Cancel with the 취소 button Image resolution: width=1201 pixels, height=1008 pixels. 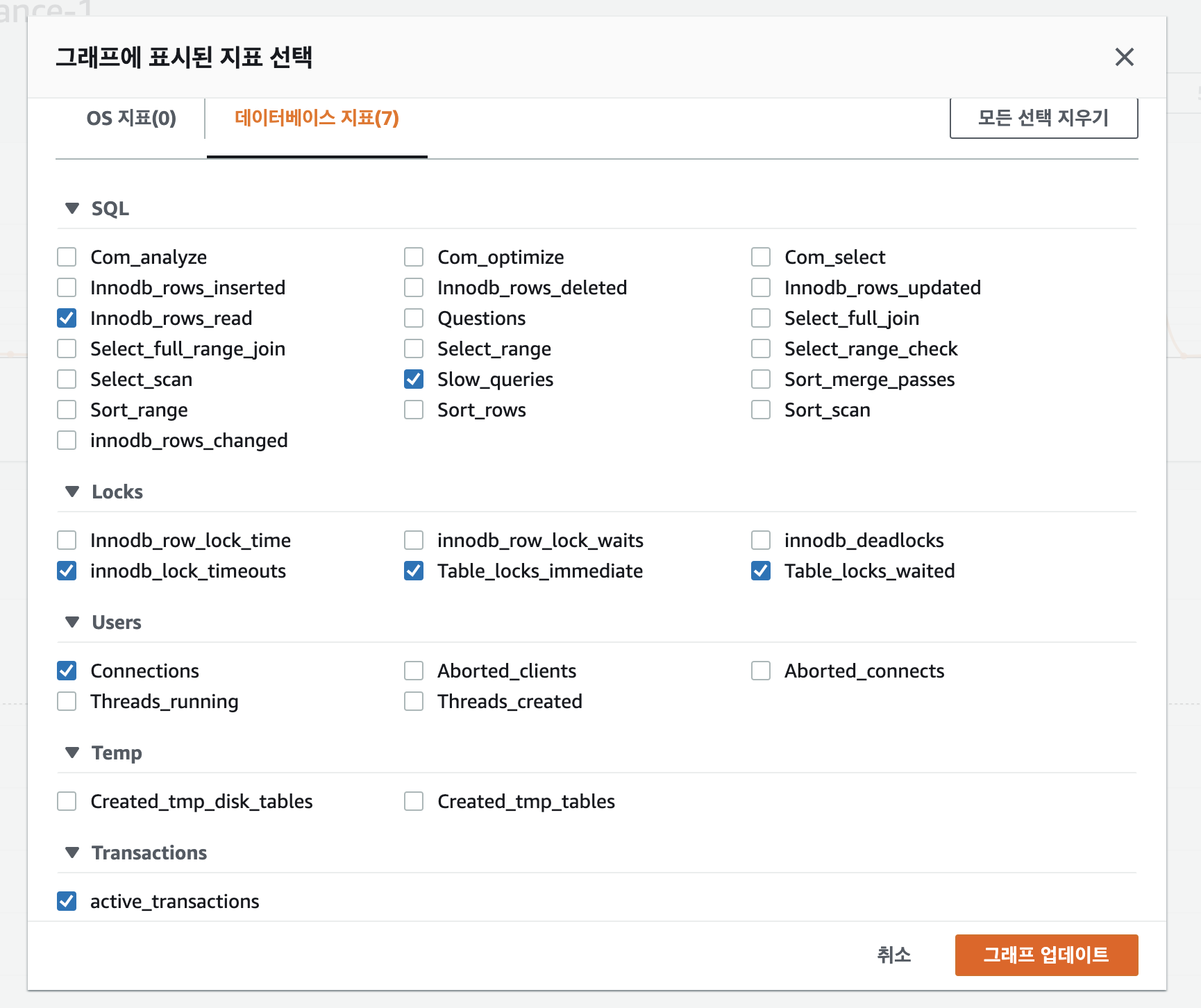[893, 955]
